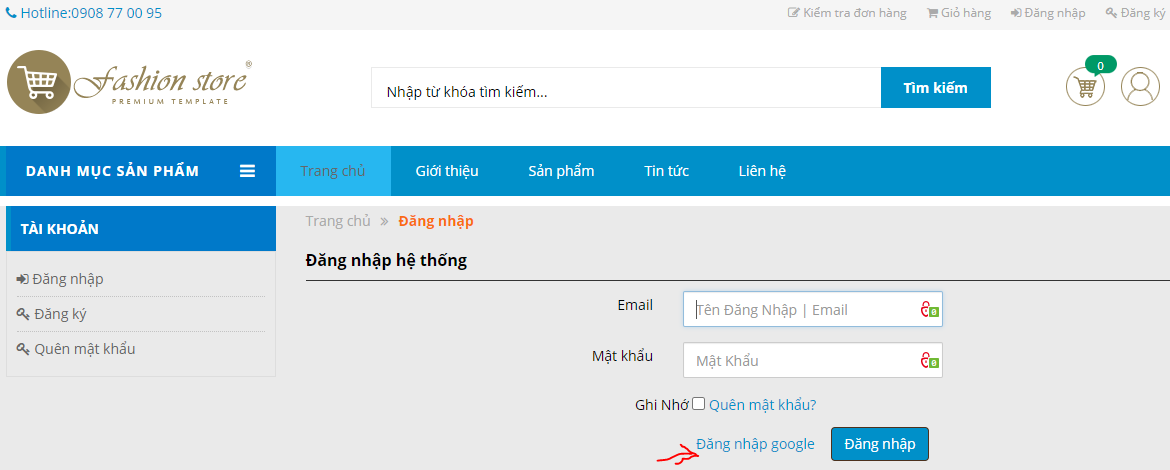This screenshot has height=470, width=1170.
Task: Click the Fashion store logo
Action: tap(129, 82)
